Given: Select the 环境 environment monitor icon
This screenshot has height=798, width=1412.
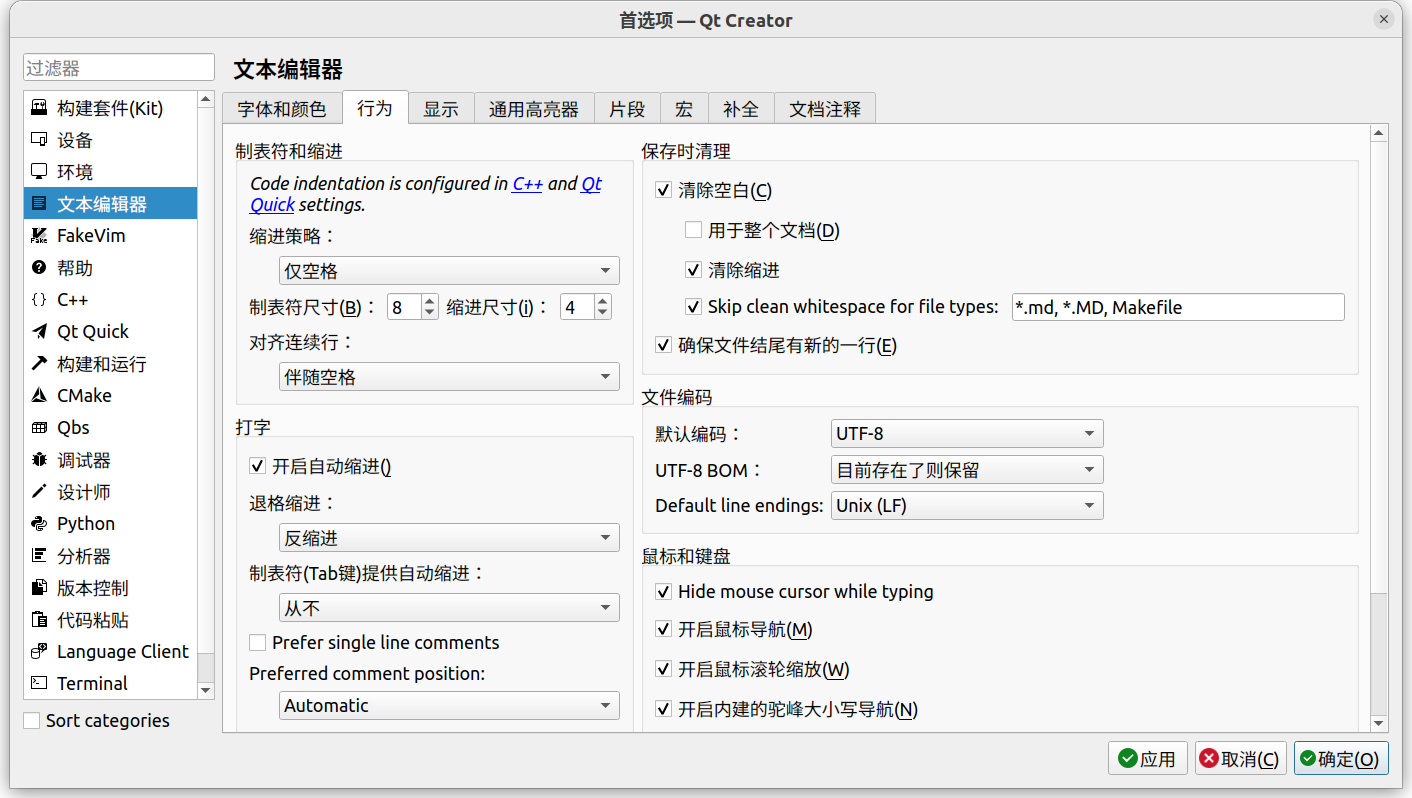Looking at the screenshot, I should (39, 172).
